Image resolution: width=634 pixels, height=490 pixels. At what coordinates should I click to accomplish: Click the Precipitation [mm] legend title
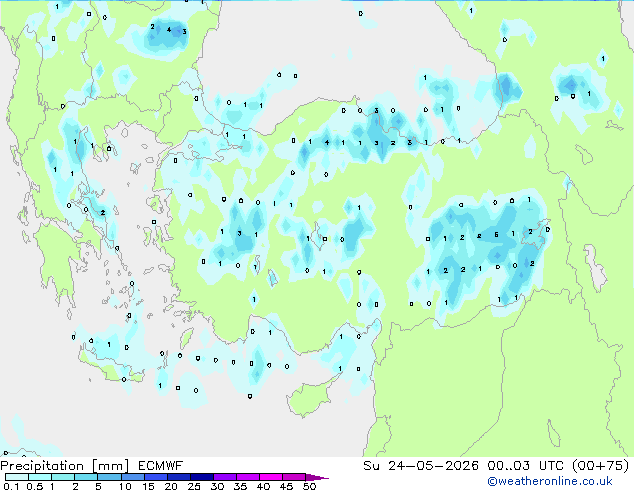point(65,466)
